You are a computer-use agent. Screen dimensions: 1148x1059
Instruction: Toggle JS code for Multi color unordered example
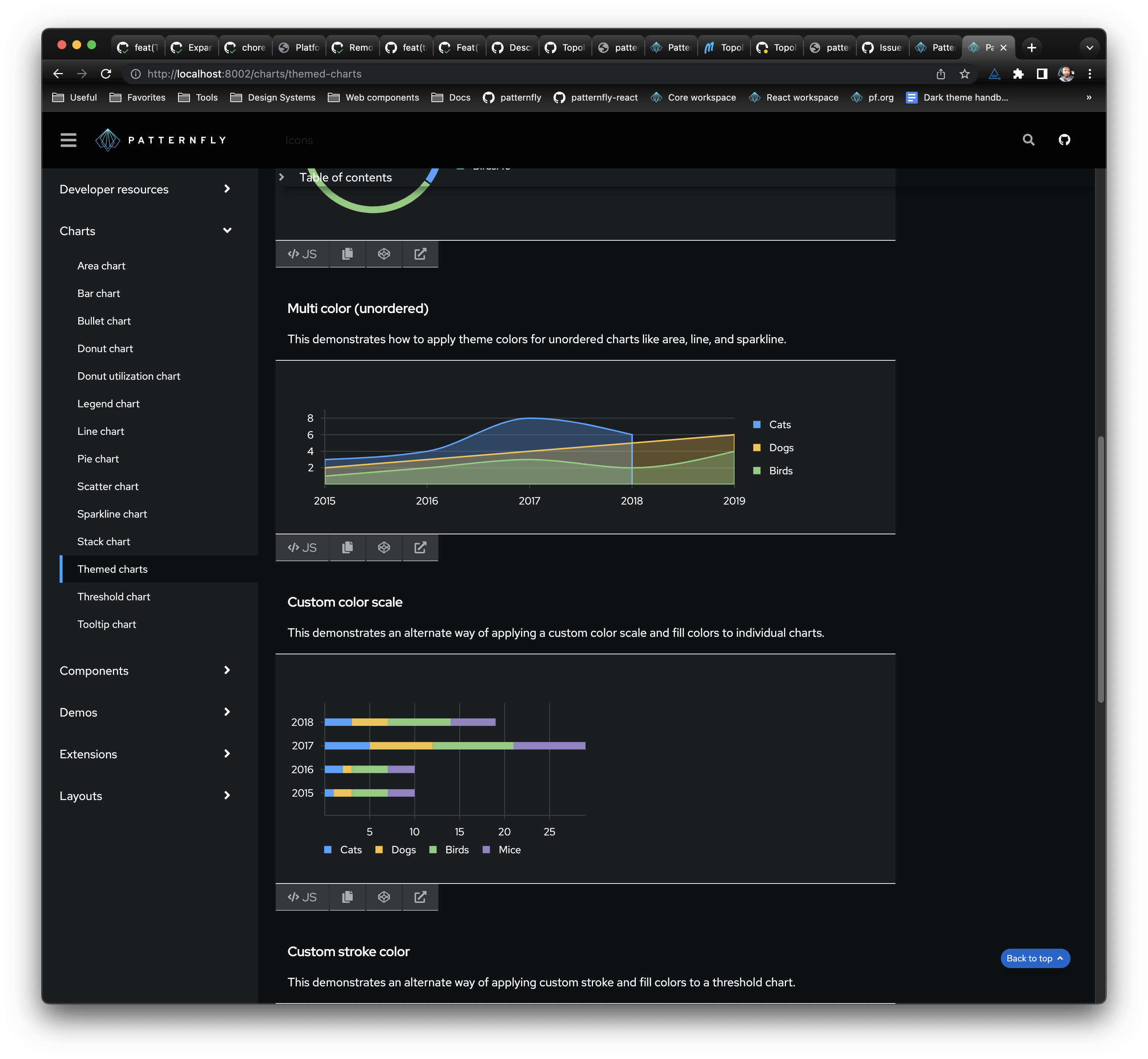click(302, 547)
